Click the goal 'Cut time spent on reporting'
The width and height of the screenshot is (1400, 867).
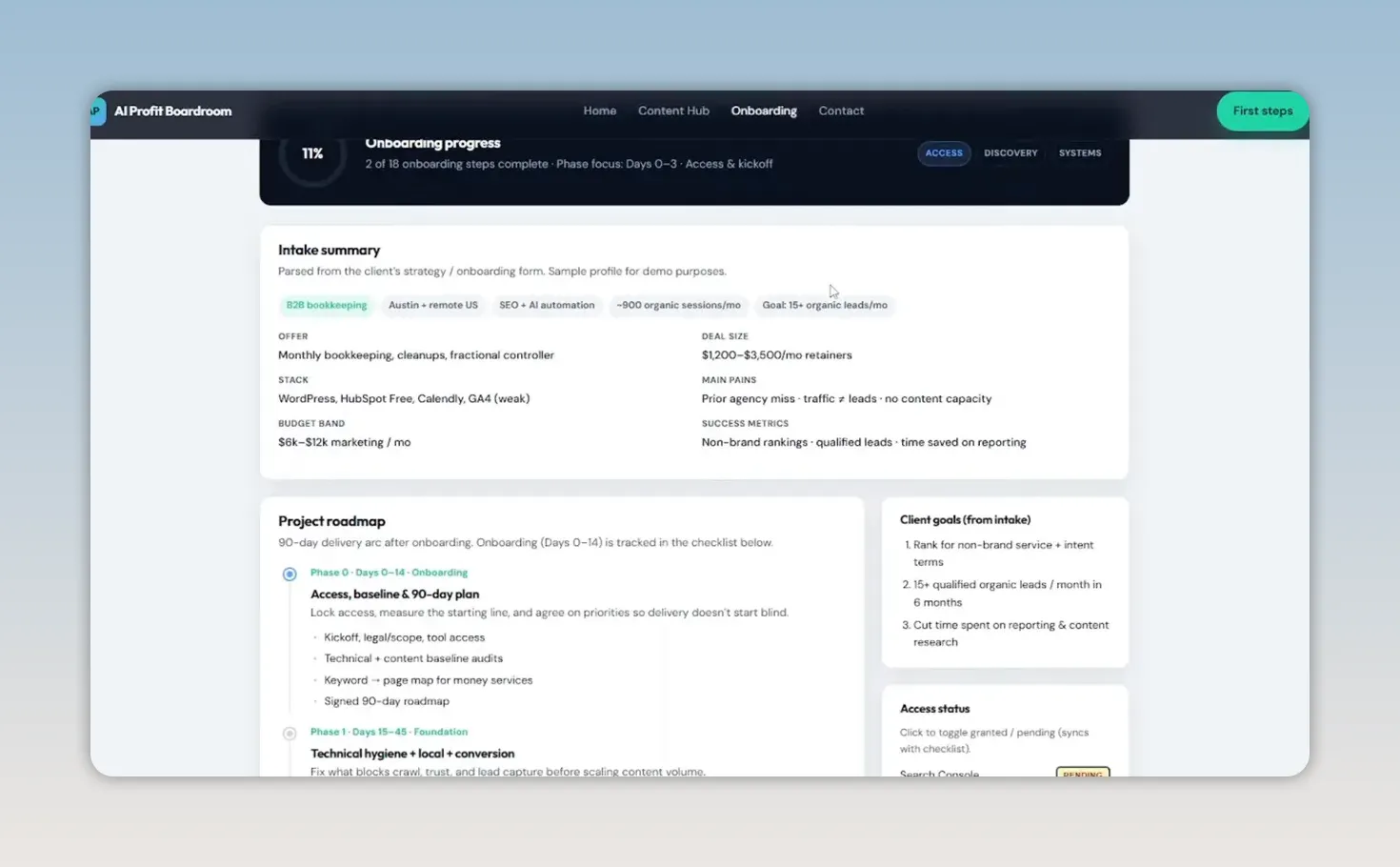1011,634
